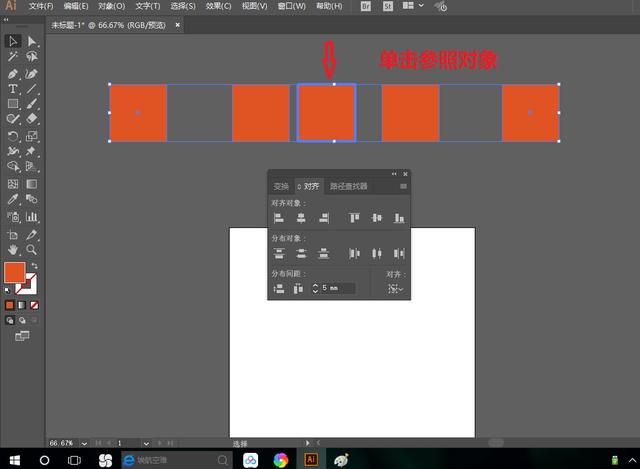The width and height of the screenshot is (640, 469).
Task: Select the Column Graph tool
Action: pyautogui.click(x=31, y=217)
